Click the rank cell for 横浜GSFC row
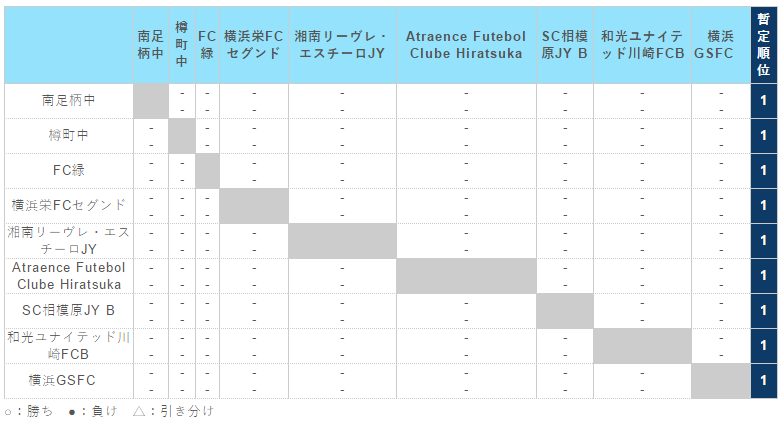784x426 pixels. pyautogui.click(x=763, y=380)
